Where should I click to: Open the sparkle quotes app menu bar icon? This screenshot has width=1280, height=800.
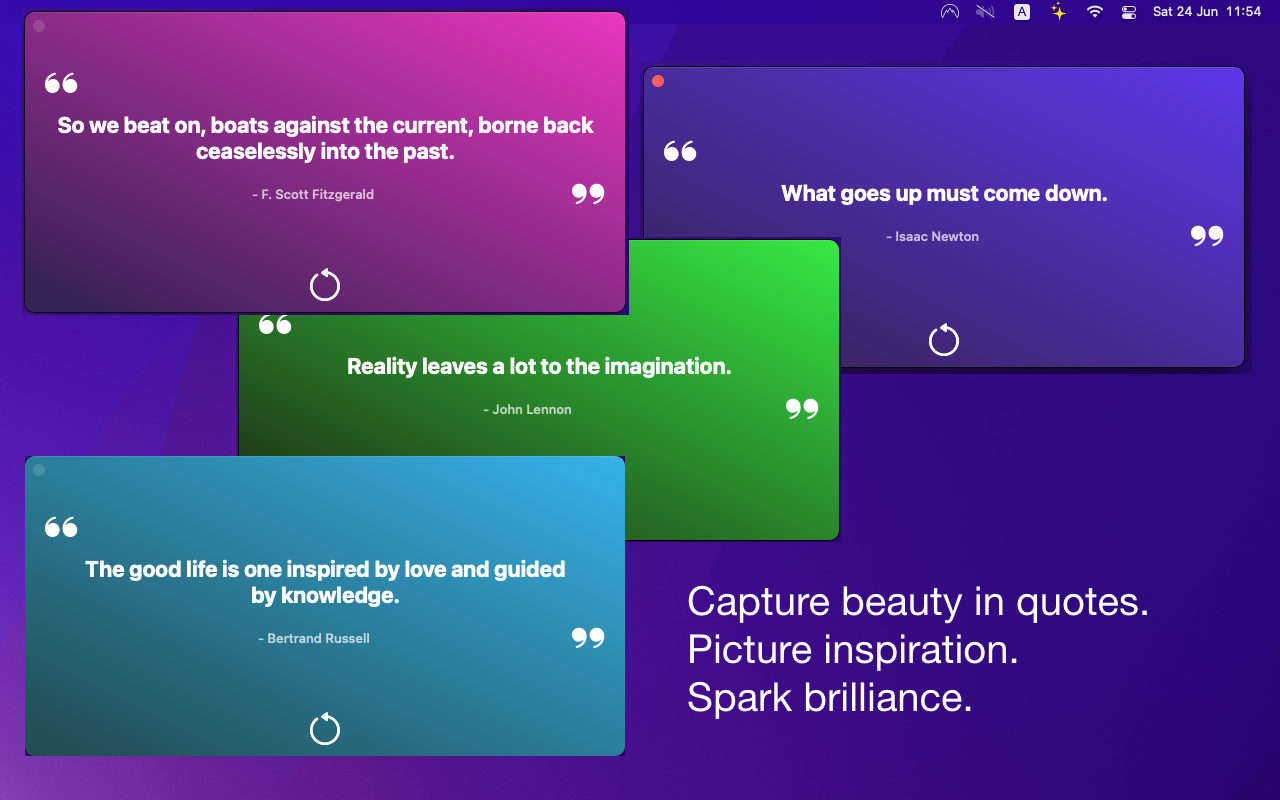[1058, 12]
